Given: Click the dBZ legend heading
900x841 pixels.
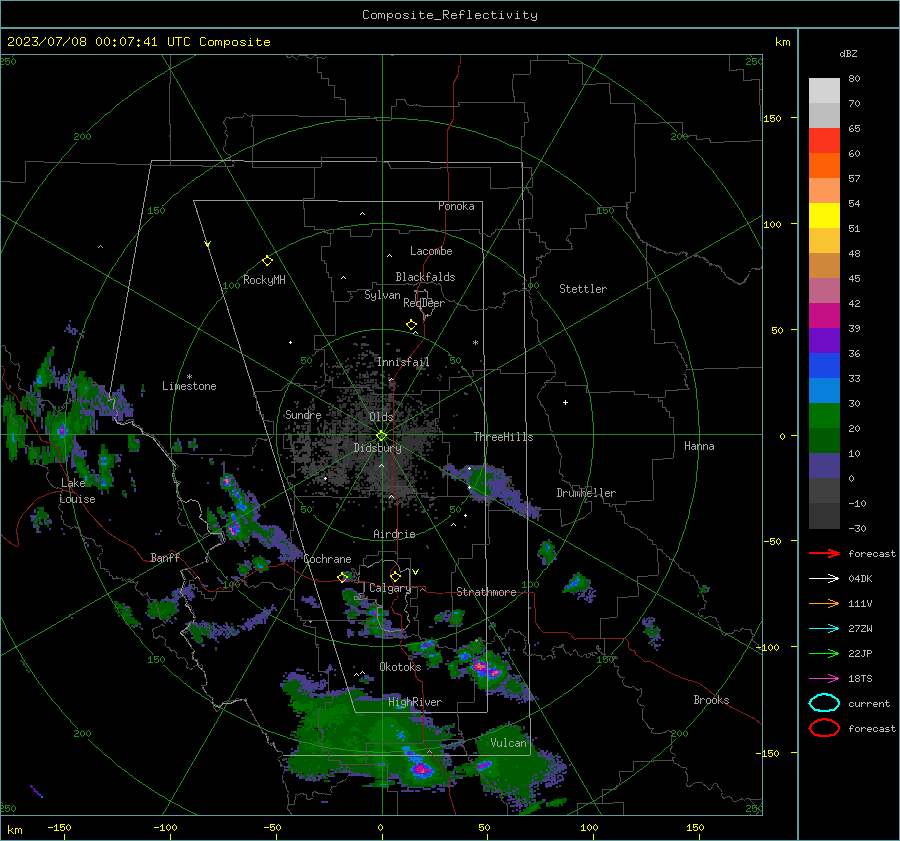Looking at the screenshot, I should 848,54.
